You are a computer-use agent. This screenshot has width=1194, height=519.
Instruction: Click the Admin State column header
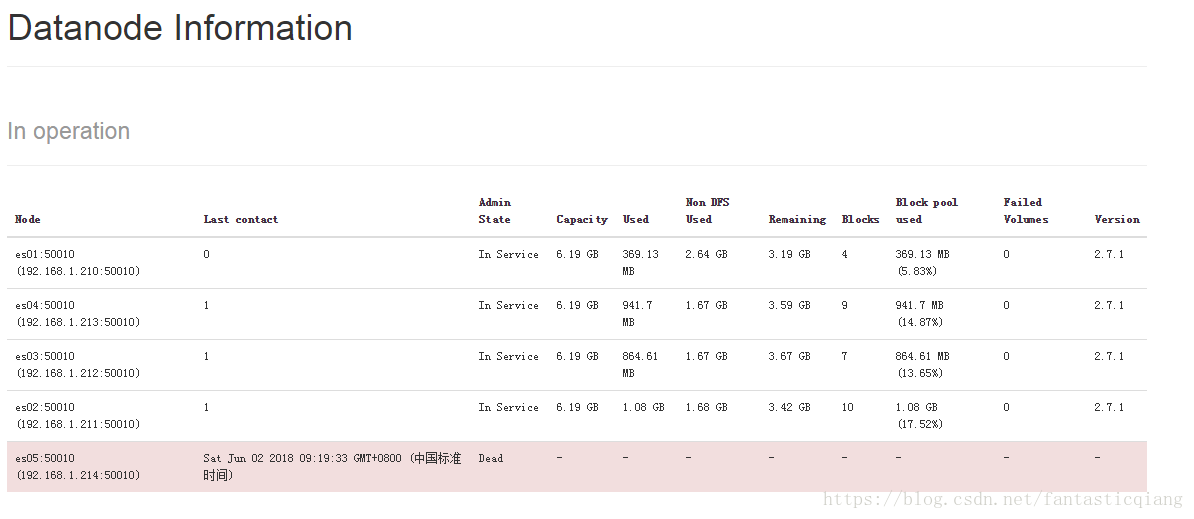(x=495, y=211)
